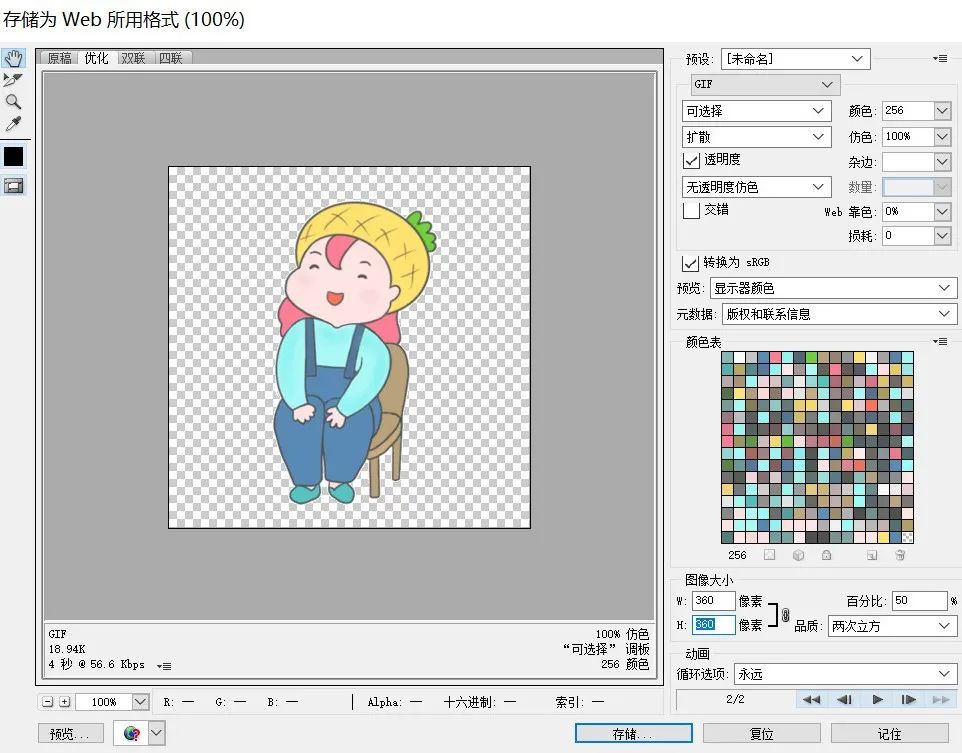Delete selected color with trash icon
The image size is (962, 753).
tap(900, 555)
